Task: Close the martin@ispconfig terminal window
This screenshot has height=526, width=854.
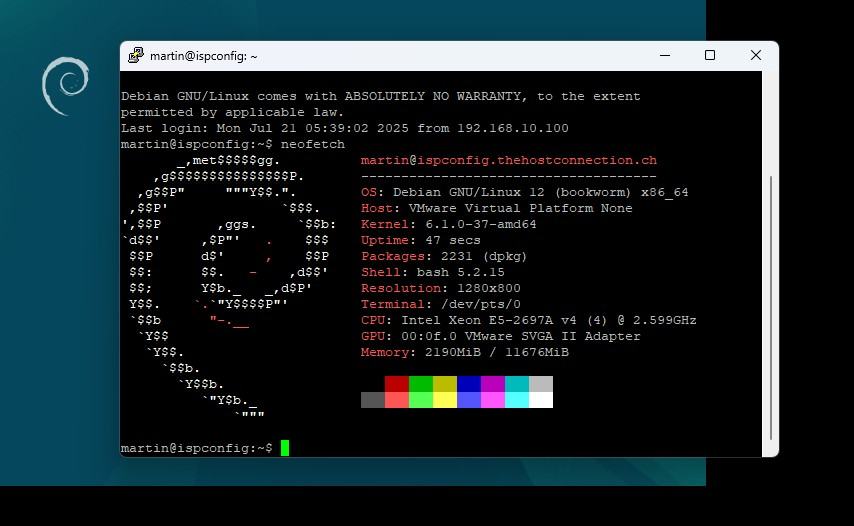Action: (755, 55)
